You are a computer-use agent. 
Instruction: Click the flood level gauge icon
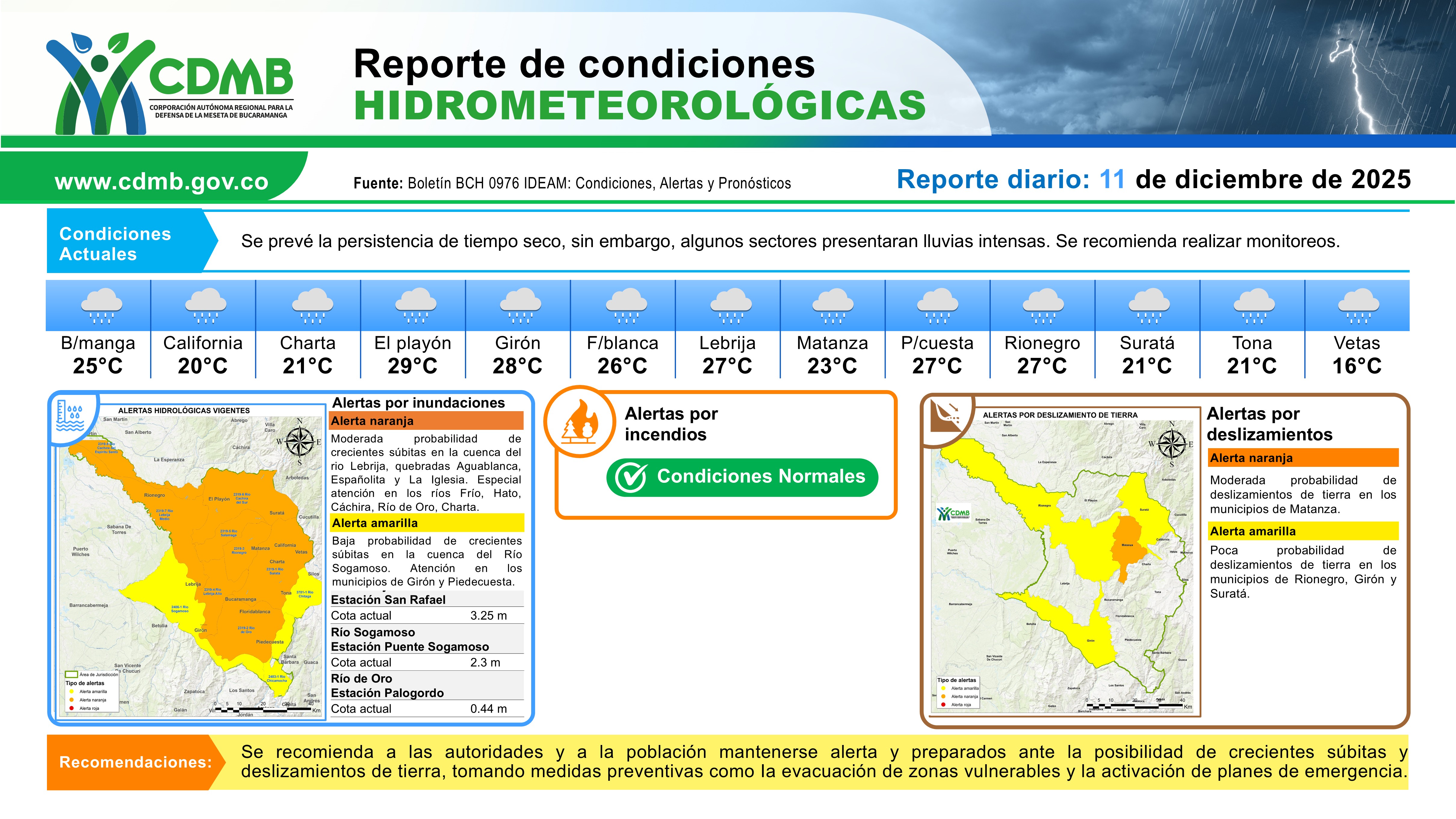point(70,417)
